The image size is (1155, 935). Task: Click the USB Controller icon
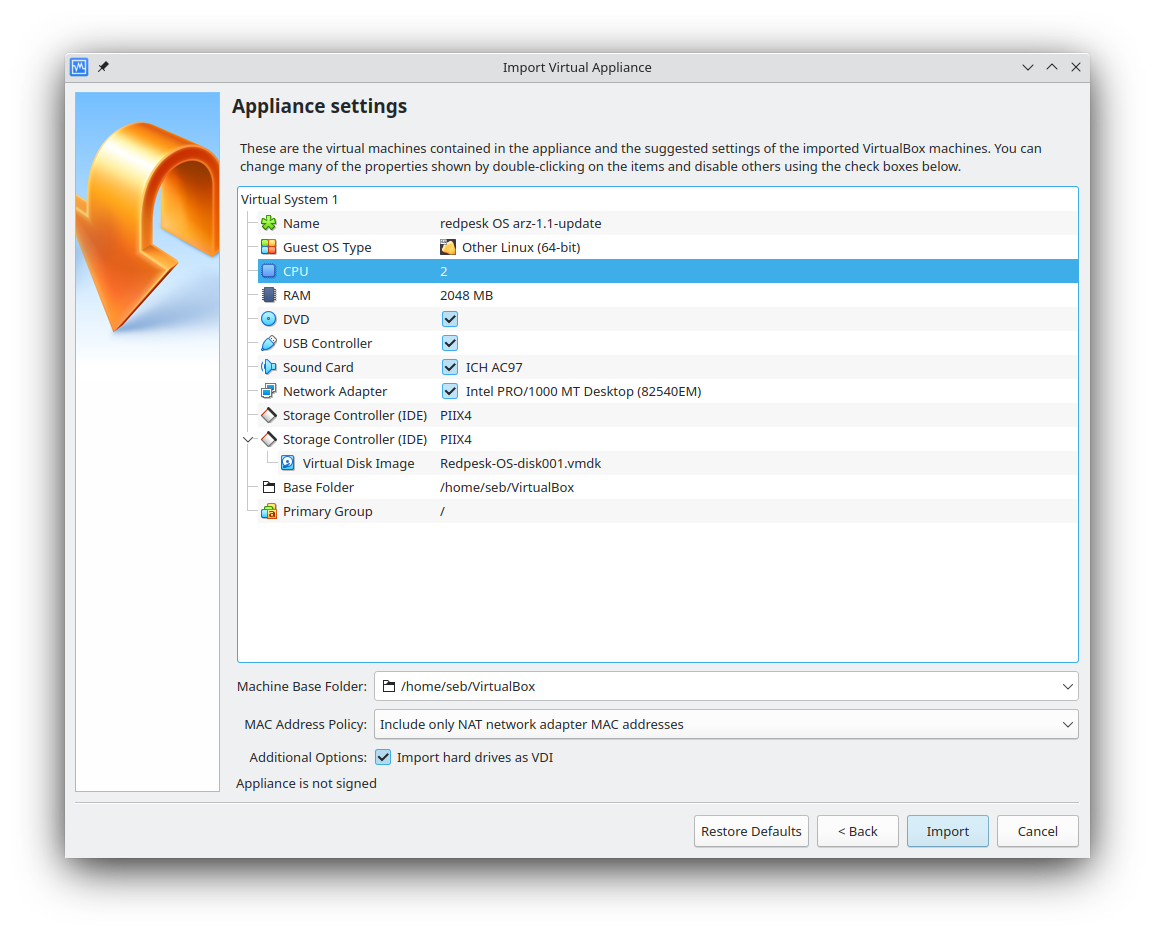(269, 343)
